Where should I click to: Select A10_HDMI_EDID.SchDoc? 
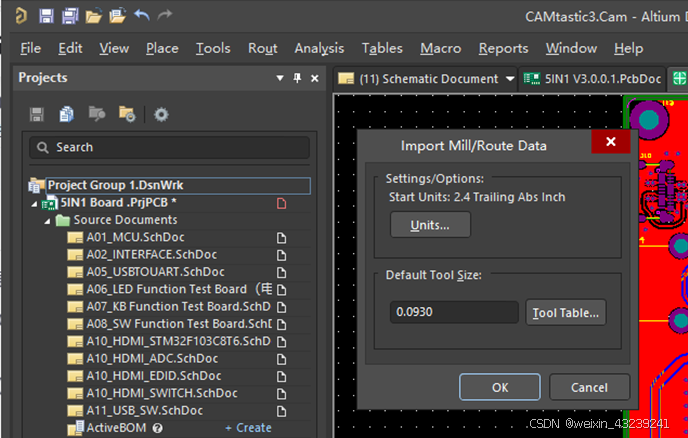[x=154, y=376]
